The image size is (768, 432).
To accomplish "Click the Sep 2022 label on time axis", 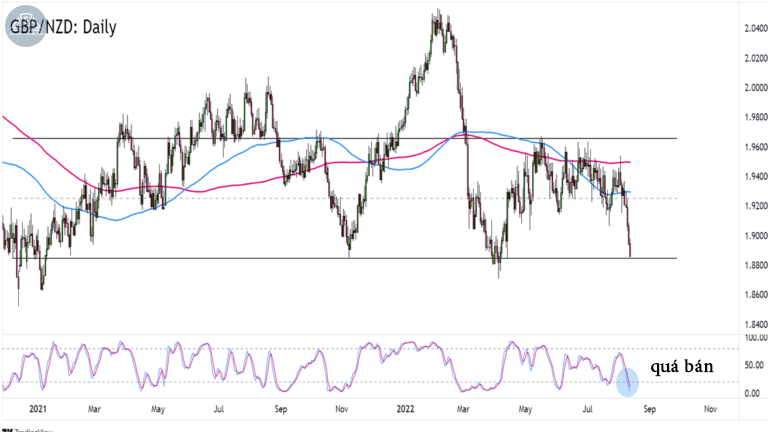I will point(649,409).
